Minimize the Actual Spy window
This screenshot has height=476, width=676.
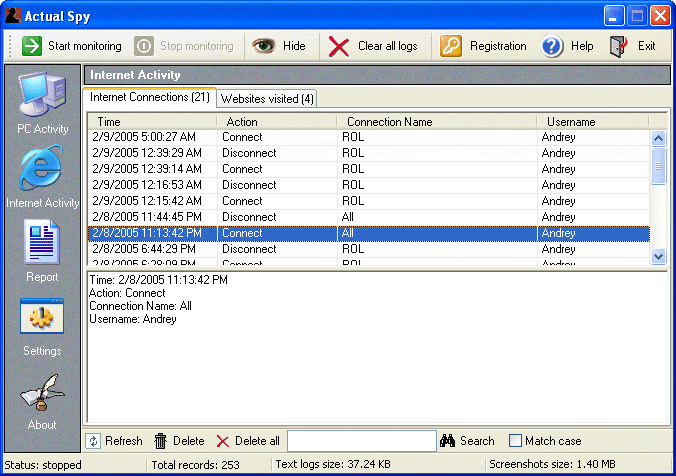click(613, 16)
